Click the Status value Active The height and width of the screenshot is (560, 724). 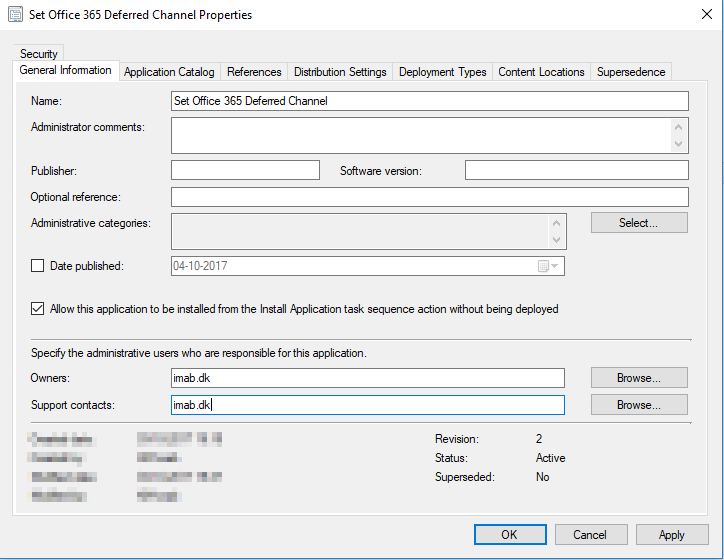coord(550,458)
